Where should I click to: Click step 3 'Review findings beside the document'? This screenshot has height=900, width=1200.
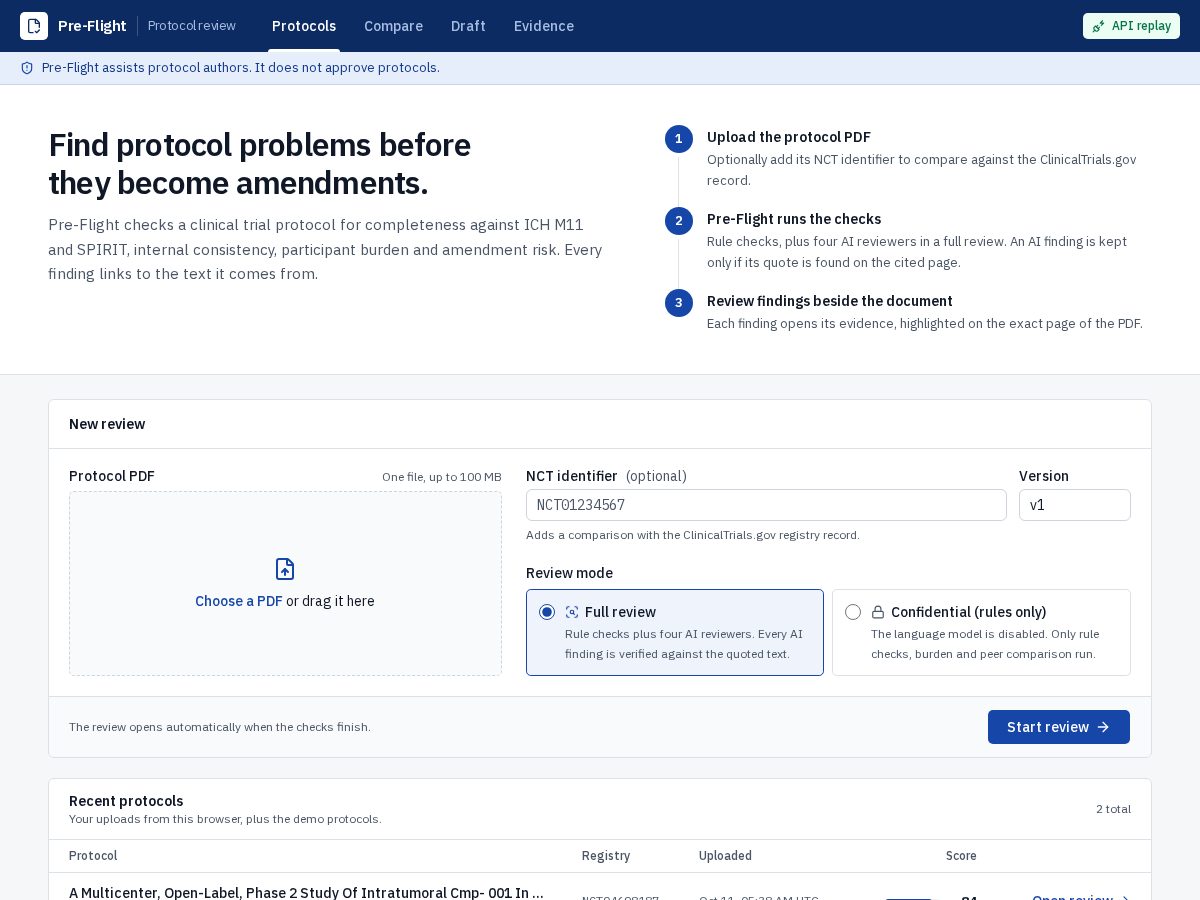[830, 301]
